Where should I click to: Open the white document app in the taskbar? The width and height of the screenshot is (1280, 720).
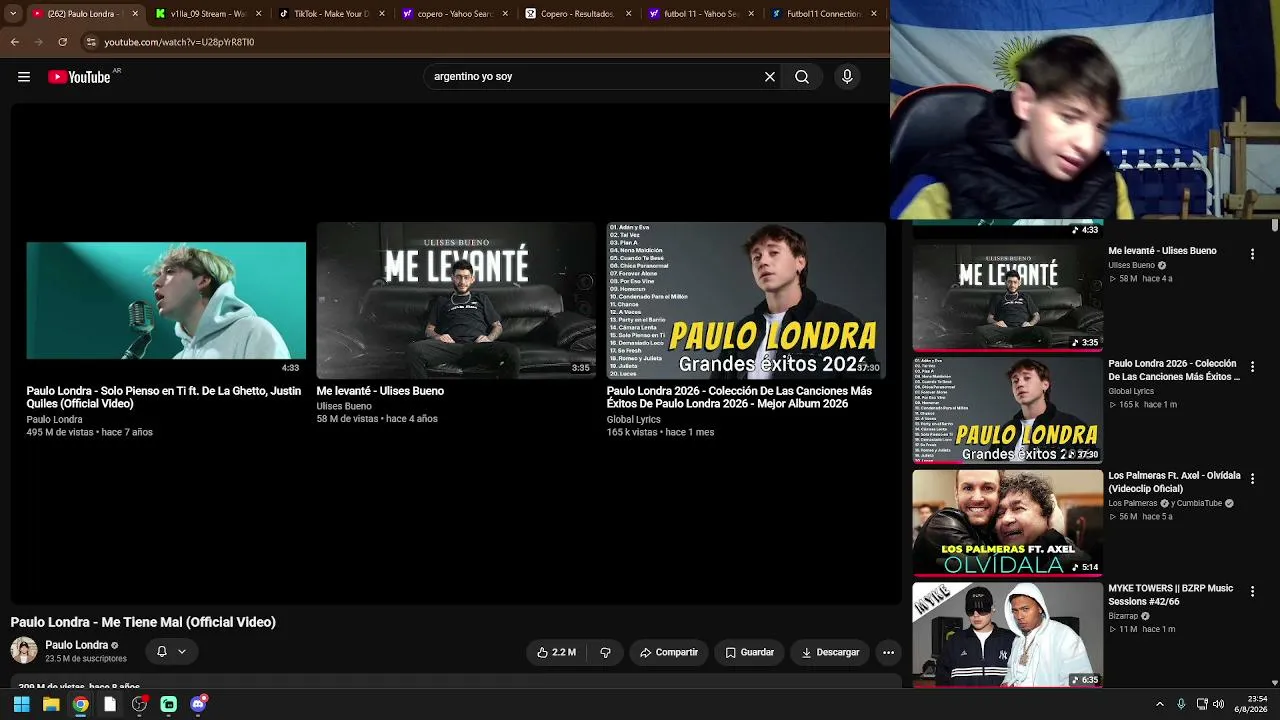pyautogui.click(x=110, y=704)
